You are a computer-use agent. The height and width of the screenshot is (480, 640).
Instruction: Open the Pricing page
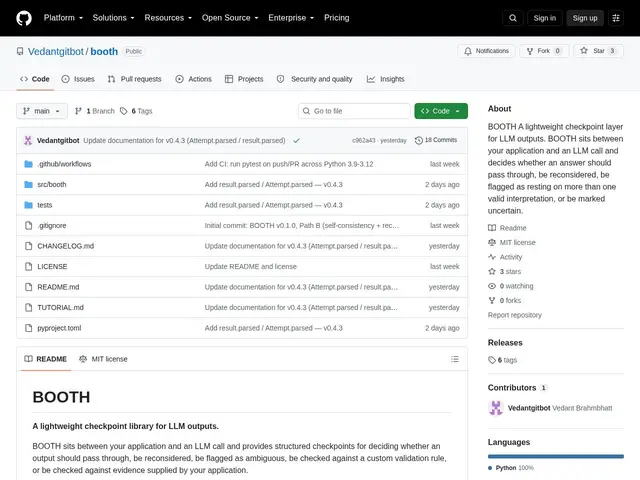click(337, 18)
